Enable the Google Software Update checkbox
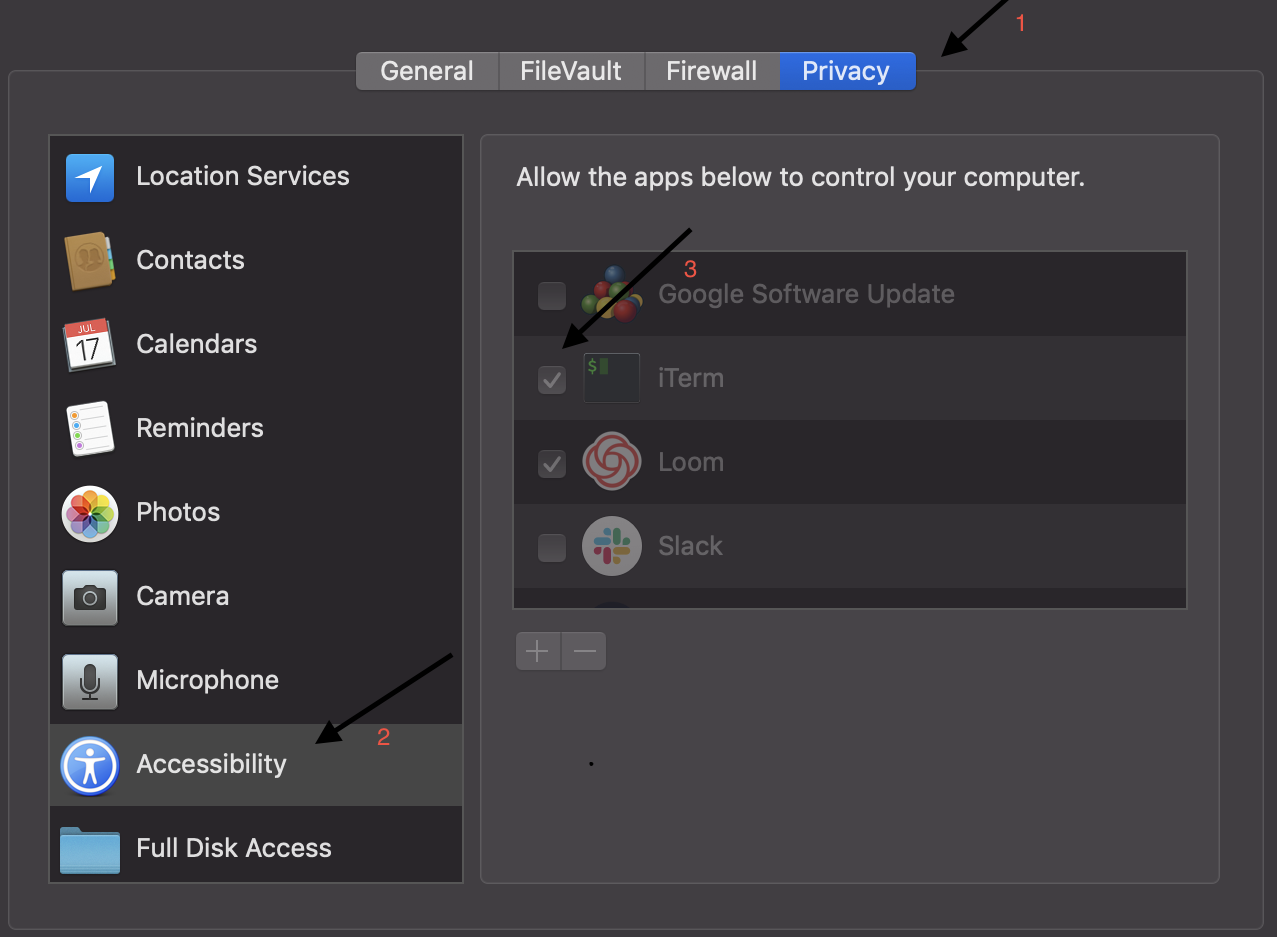The width and height of the screenshot is (1277, 937). pyautogui.click(x=552, y=295)
